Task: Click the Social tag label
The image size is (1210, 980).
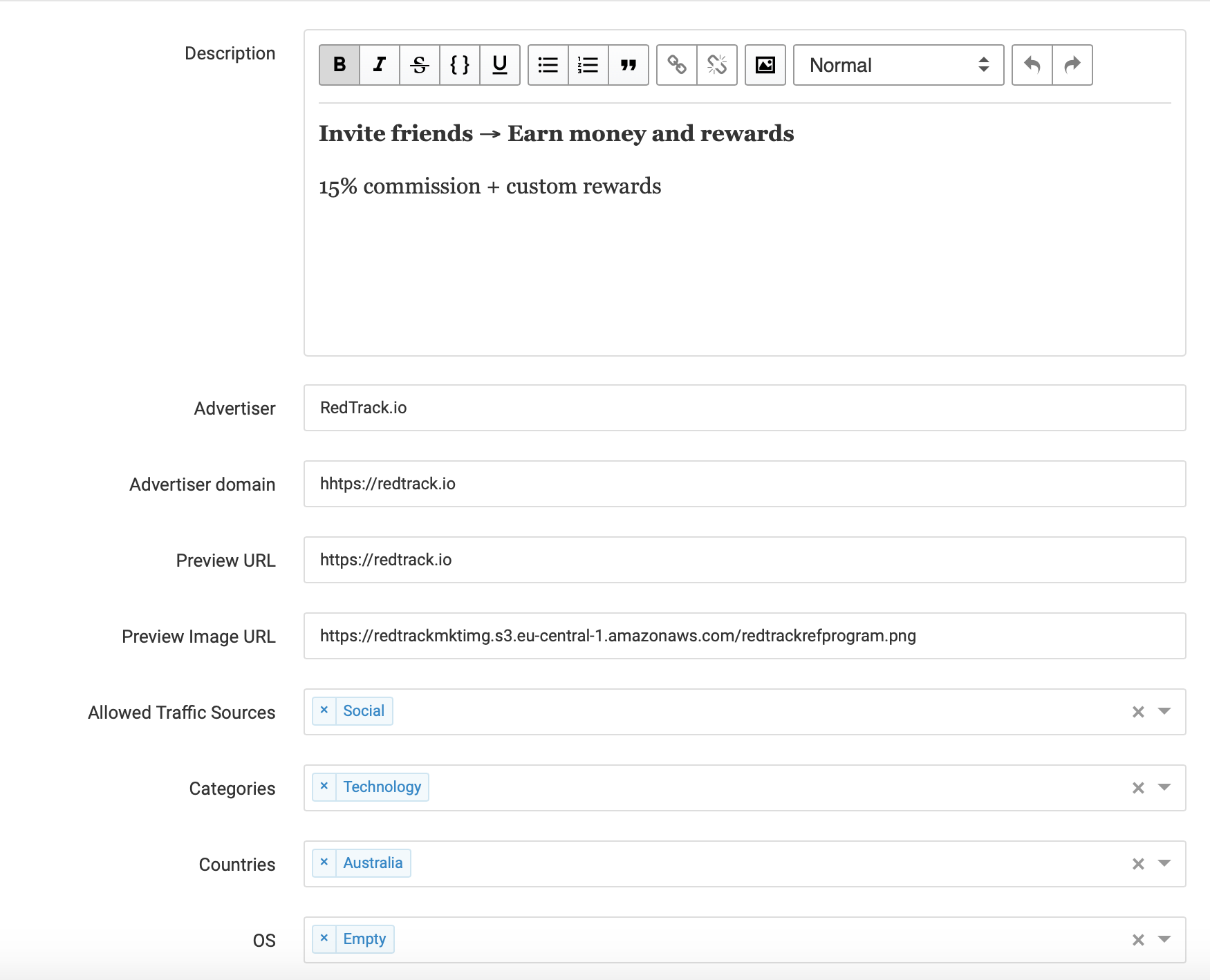Action: (x=364, y=710)
